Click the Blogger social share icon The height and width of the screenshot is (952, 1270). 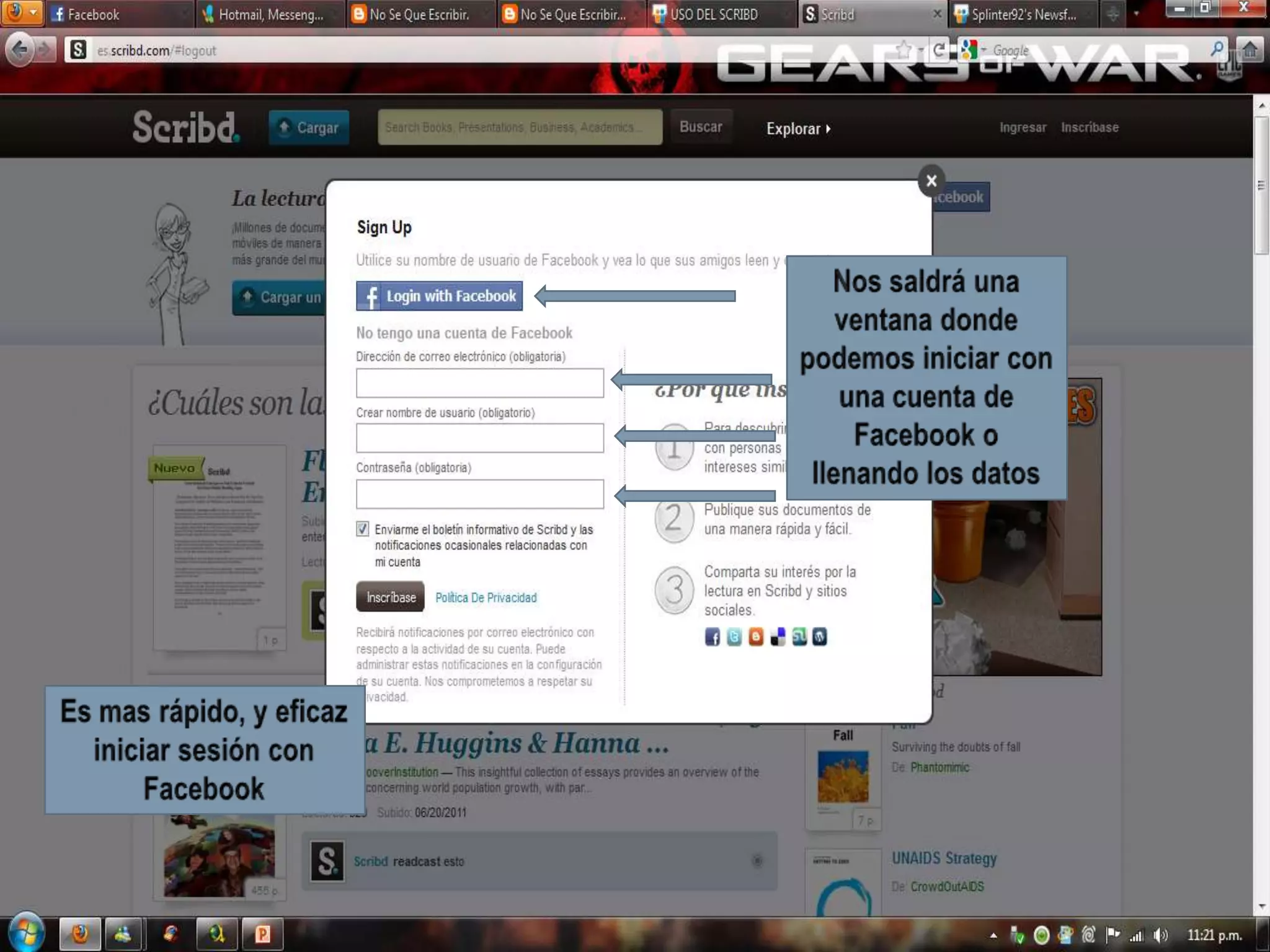coord(755,637)
